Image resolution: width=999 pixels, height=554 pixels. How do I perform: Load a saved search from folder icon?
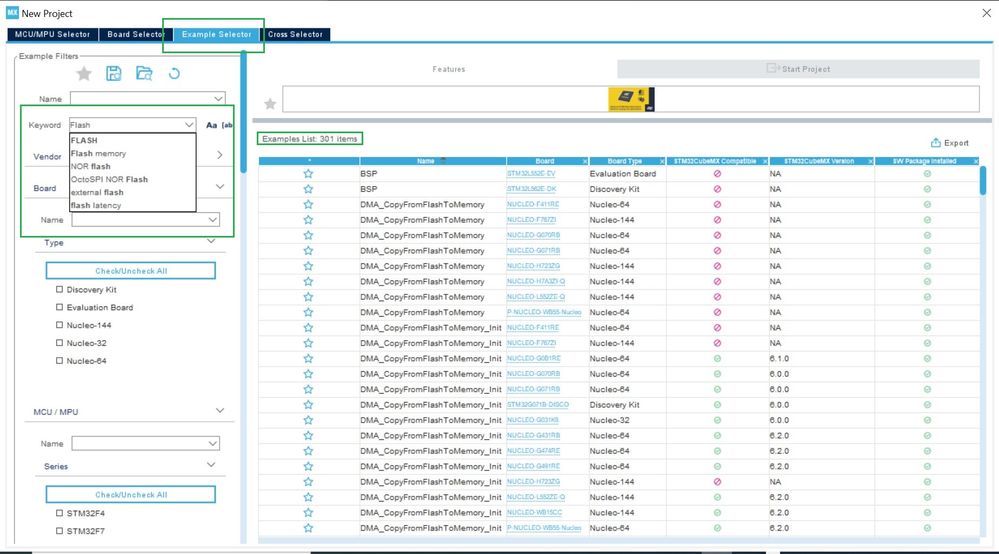click(144, 73)
